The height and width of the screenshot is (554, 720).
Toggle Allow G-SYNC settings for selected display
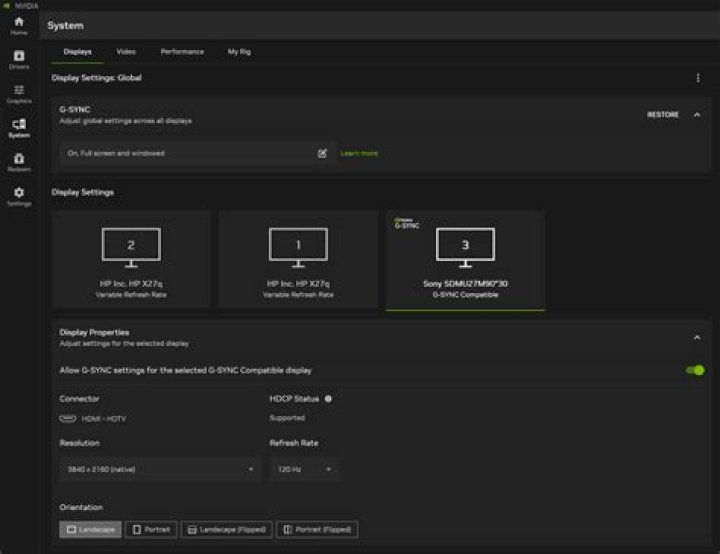click(695, 370)
